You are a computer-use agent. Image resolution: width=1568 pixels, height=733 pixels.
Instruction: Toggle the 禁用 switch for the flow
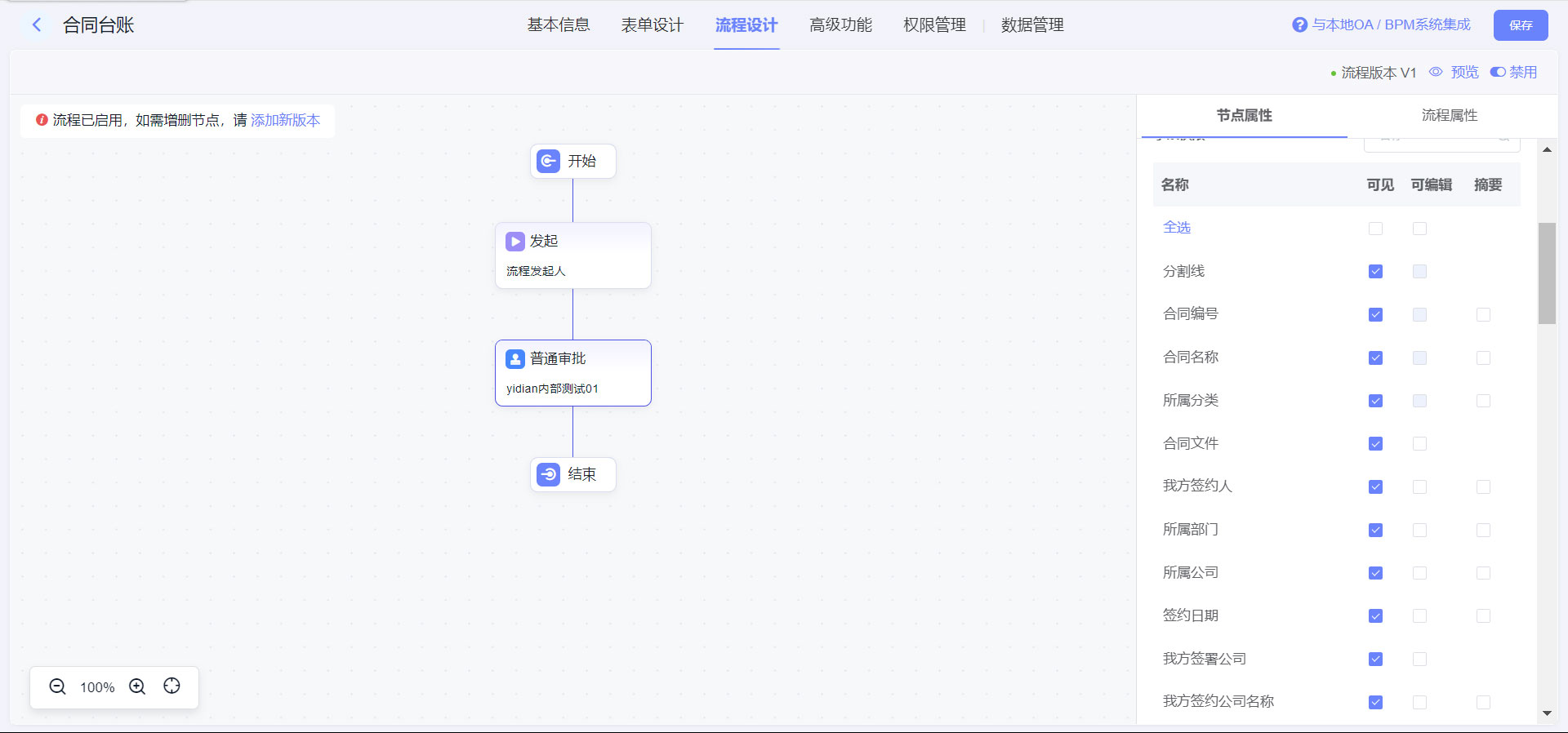[x=1498, y=72]
